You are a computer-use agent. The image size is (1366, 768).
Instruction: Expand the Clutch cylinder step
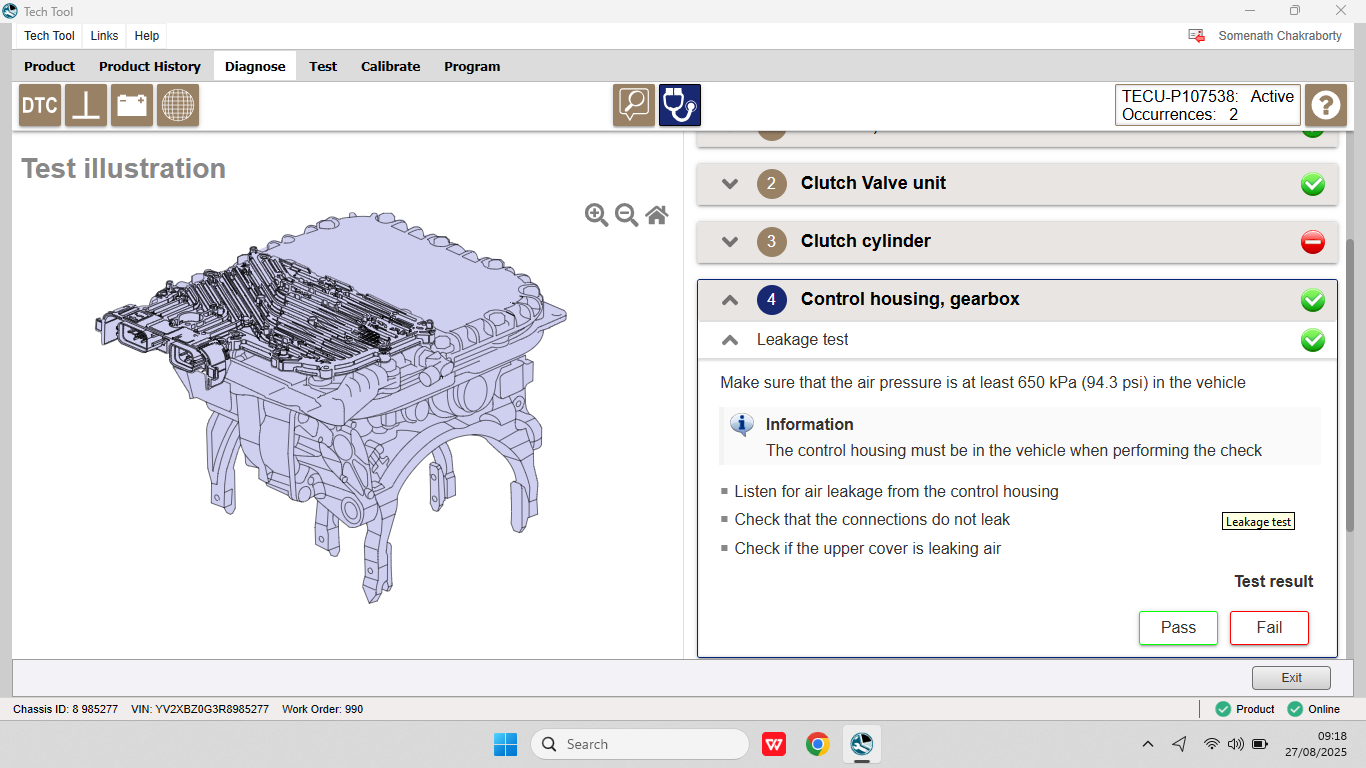point(730,242)
